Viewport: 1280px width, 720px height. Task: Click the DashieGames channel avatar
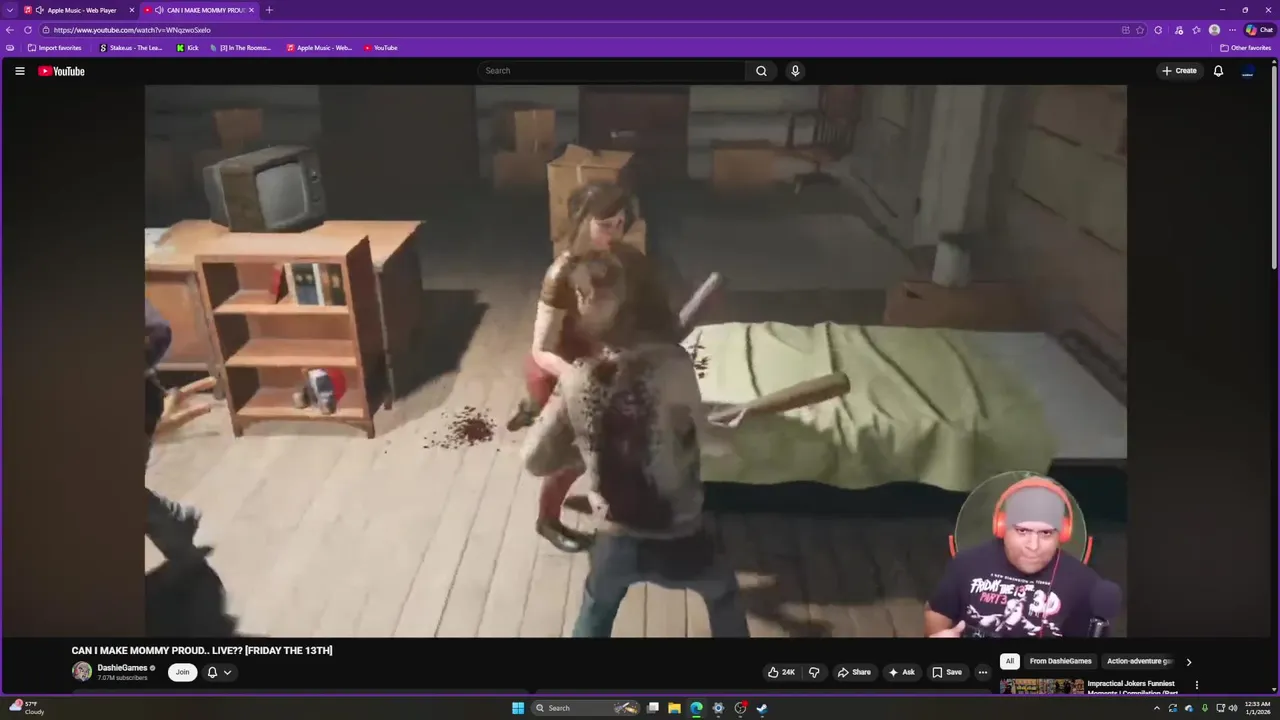(82, 672)
